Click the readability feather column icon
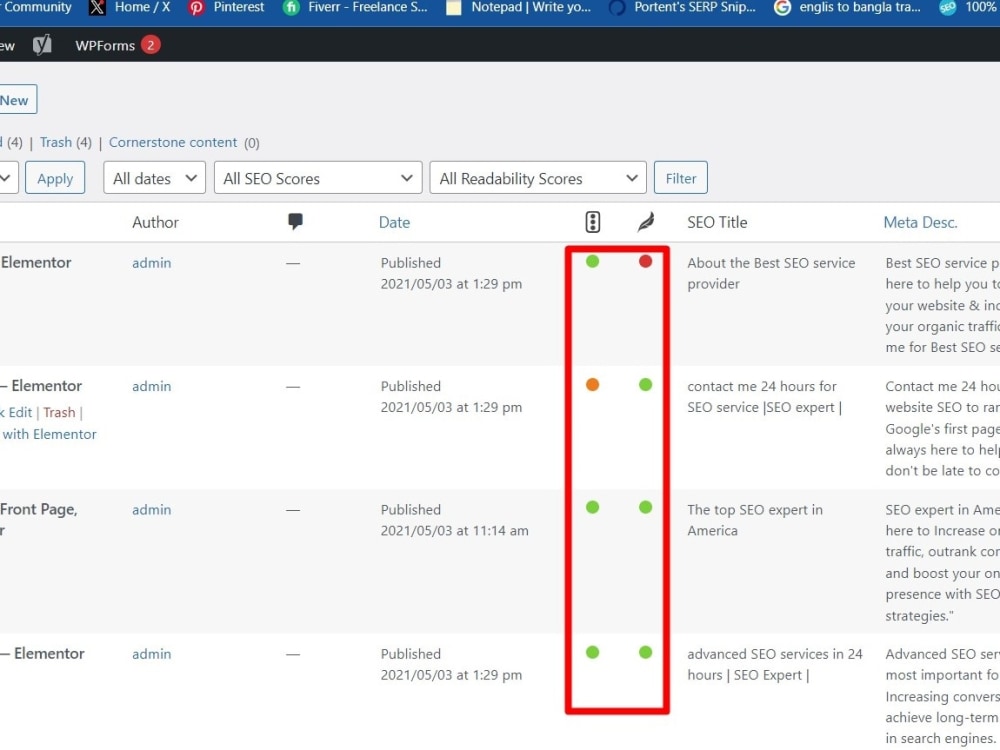The image size is (1000, 750). [x=645, y=222]
